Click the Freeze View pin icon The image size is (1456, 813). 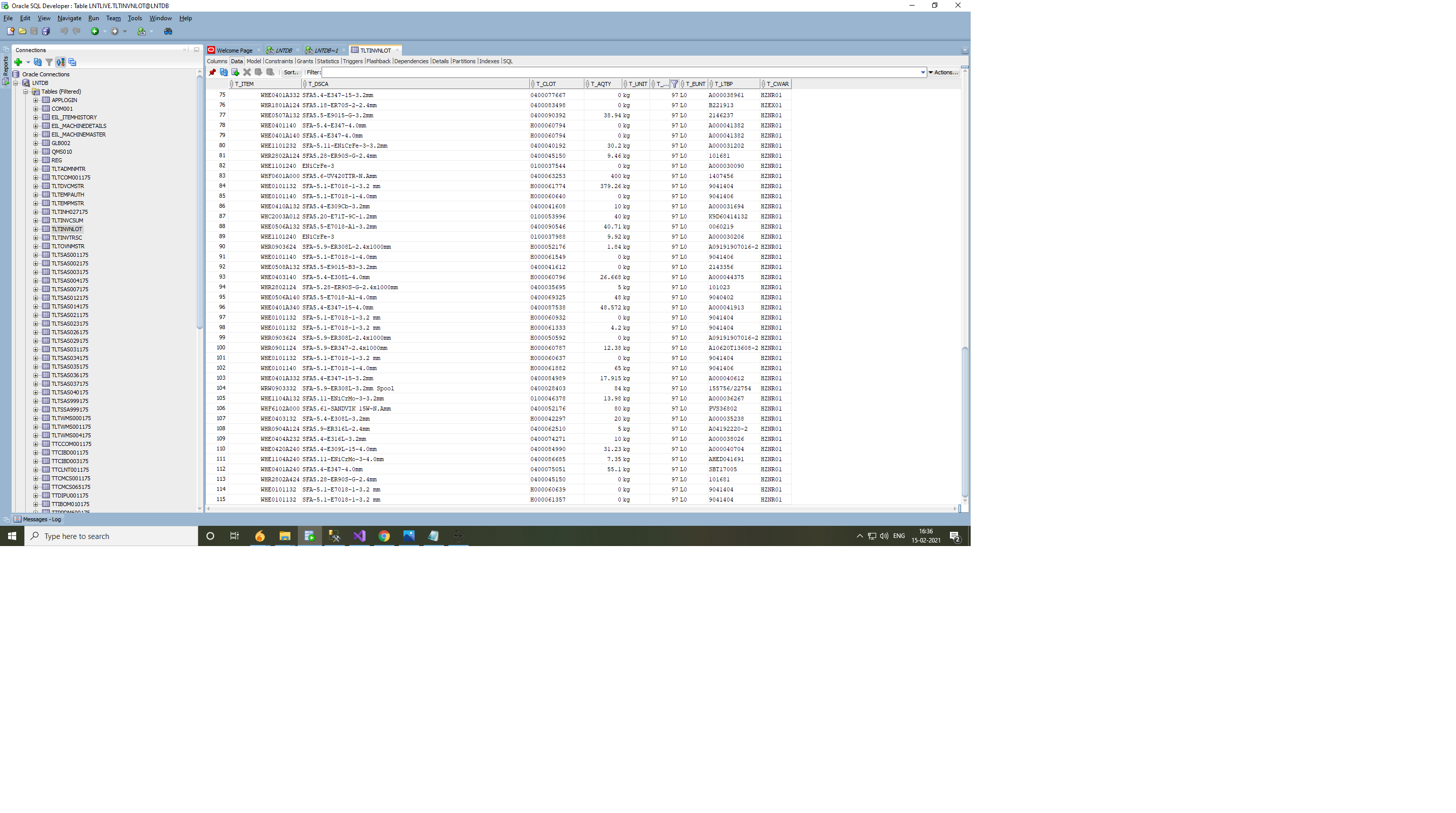[212, 72]
